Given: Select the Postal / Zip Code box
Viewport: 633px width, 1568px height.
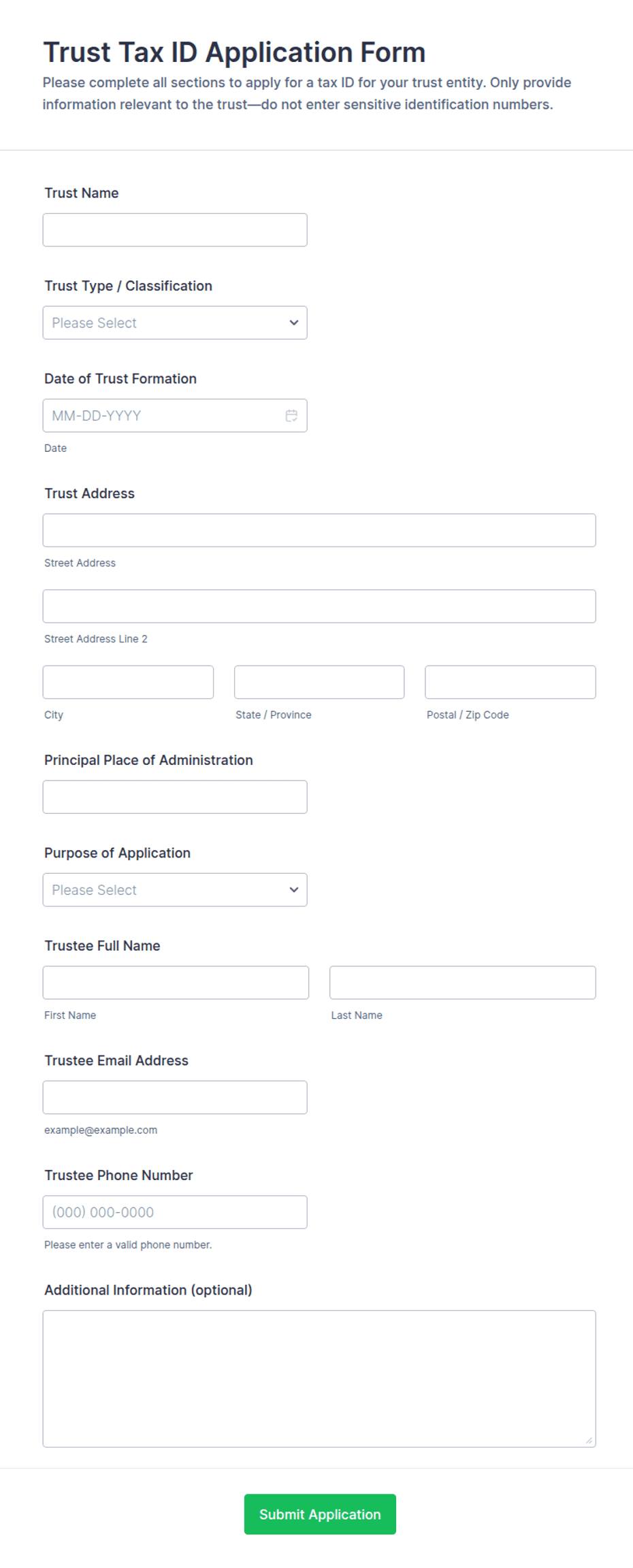Looking at the screenshot, I should 510,682.
